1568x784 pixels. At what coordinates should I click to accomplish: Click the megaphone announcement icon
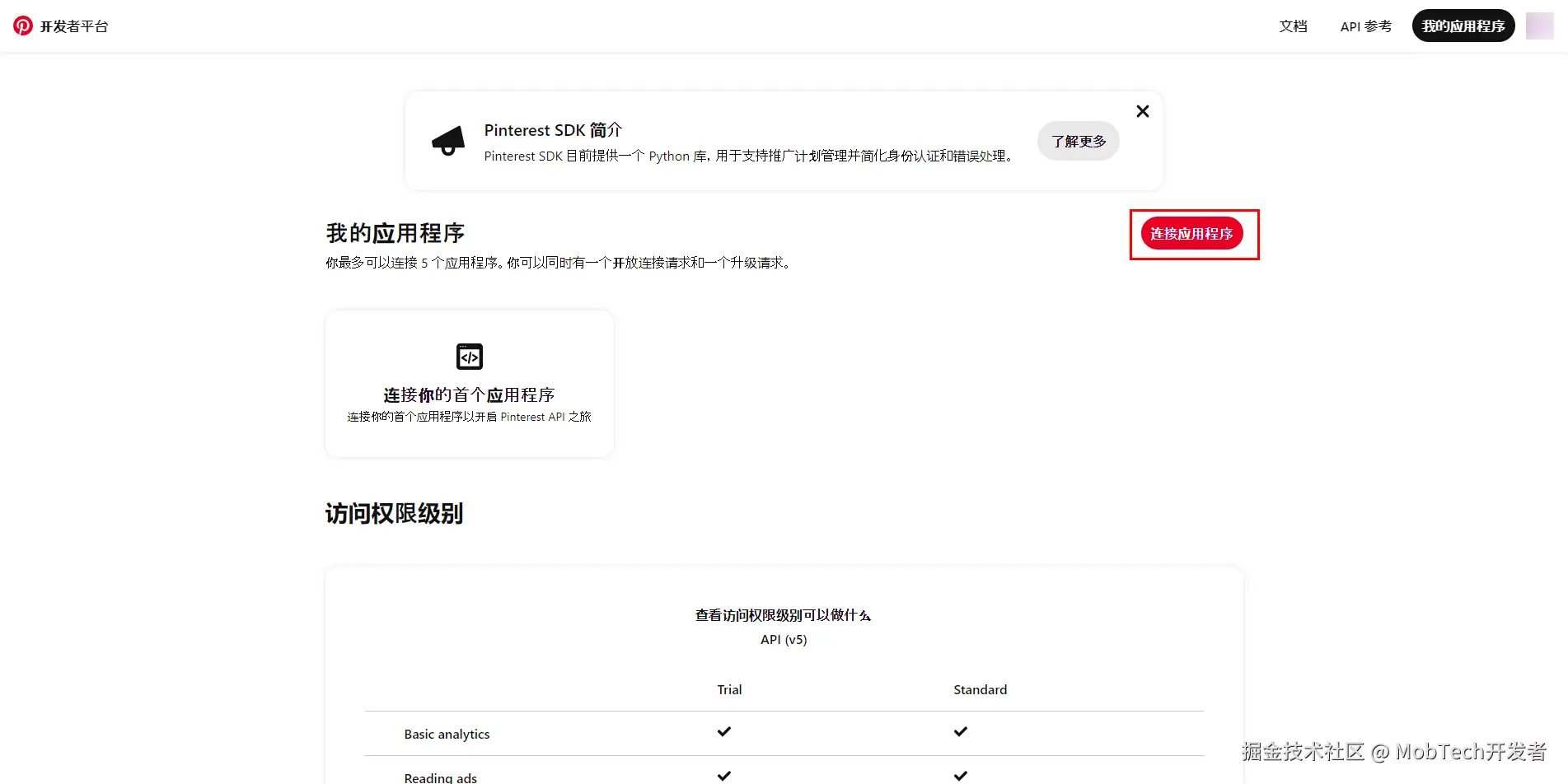[x=448, y=141]
